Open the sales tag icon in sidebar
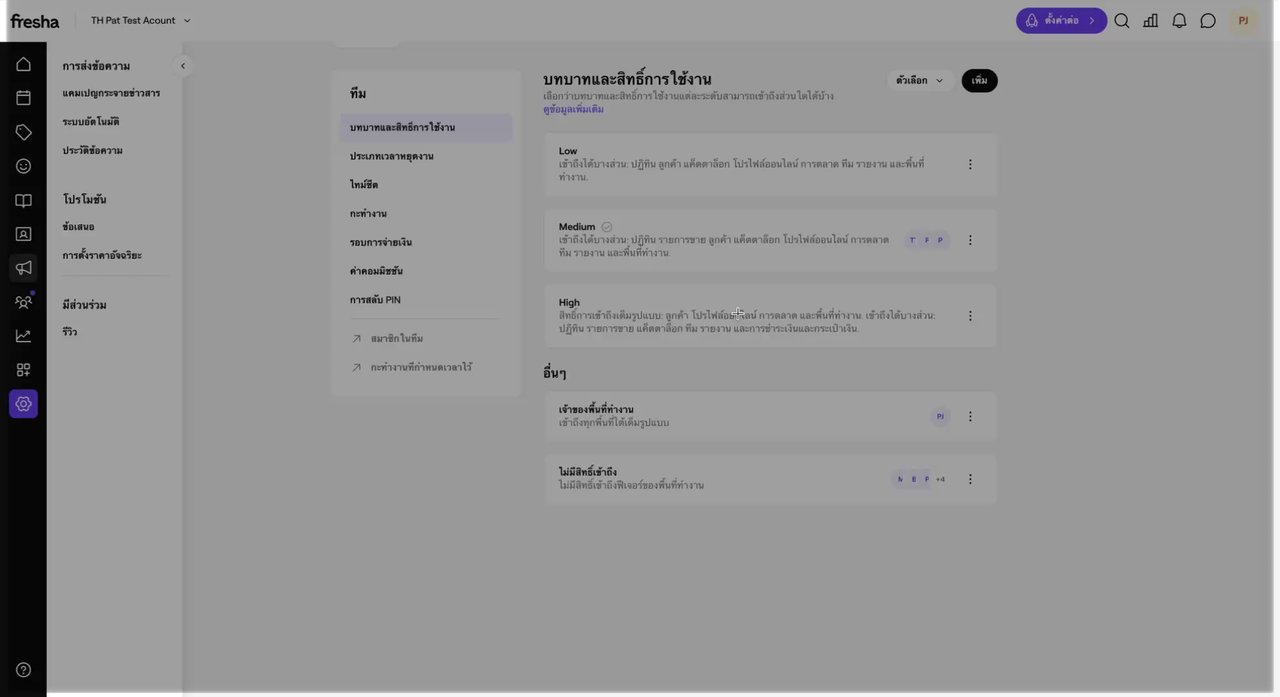The height and width of the screenshot is (697, 1280). tap(23, 132)
